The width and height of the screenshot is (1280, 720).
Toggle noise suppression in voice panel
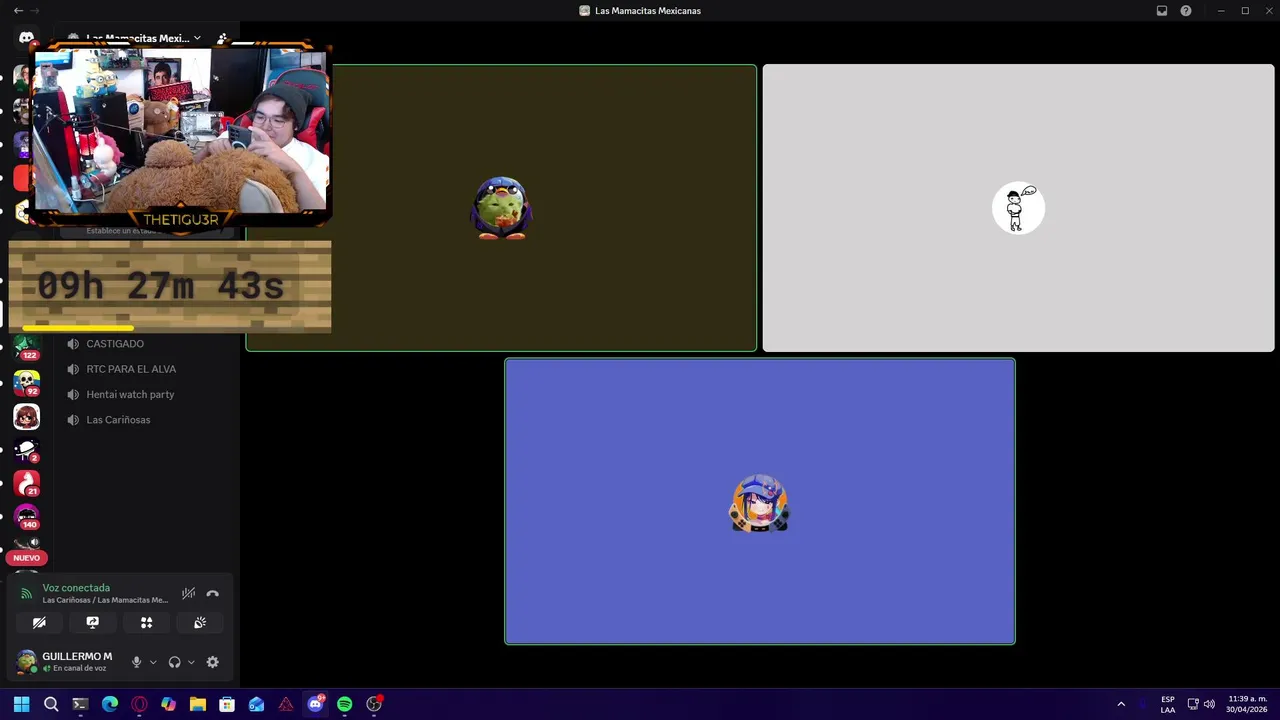[188, 593]
